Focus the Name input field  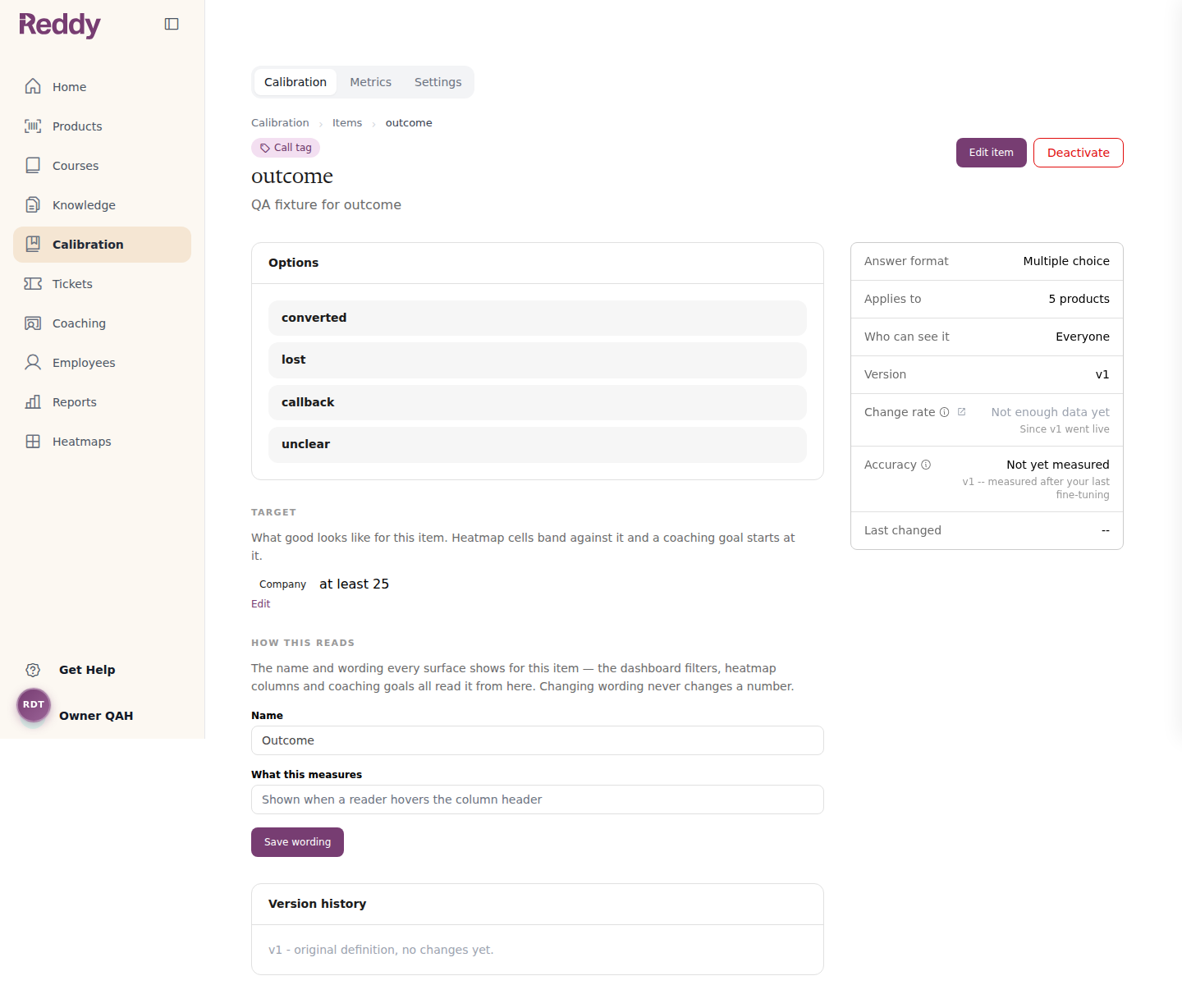tap(538, 740)
